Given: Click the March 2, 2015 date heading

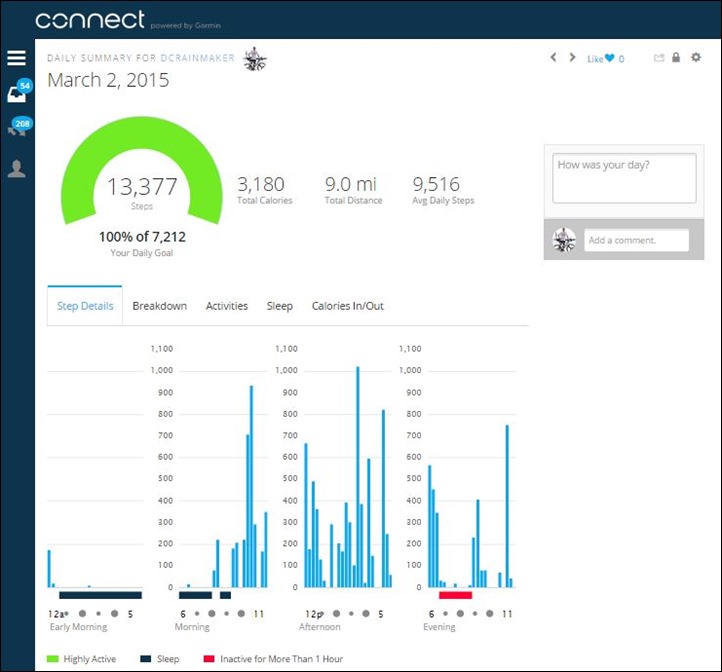Looking at the screenshot, I should click(x=108, y=80).
